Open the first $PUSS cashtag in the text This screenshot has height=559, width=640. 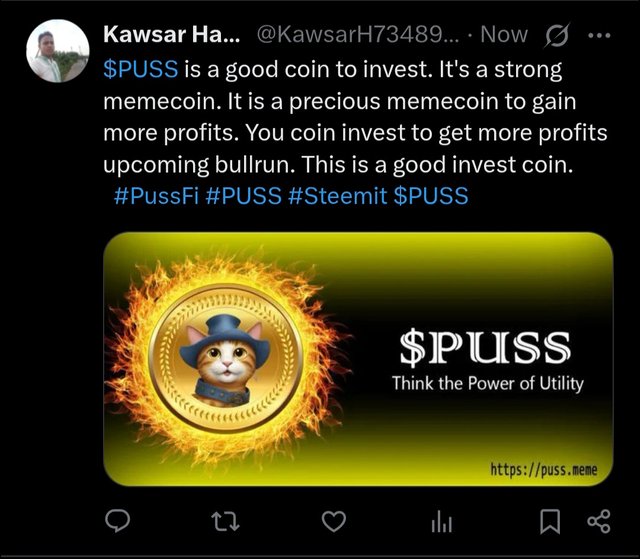pyautogui.click(x=141, y=69)
